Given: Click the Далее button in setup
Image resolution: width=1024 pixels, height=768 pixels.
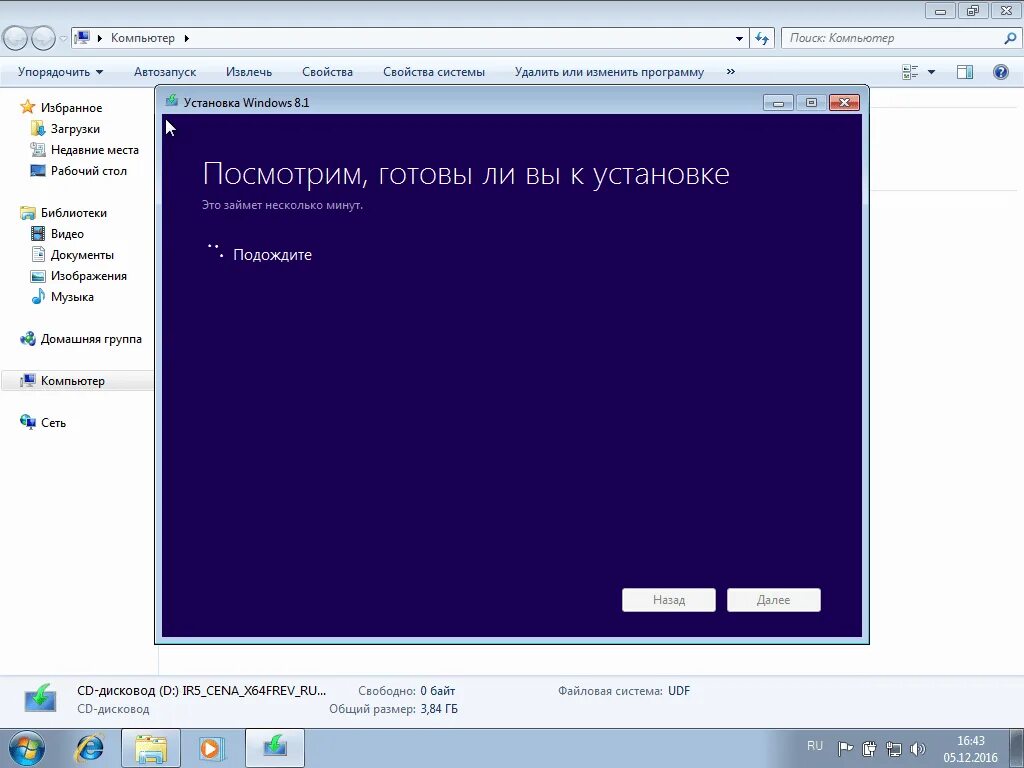Looking at the screenshot, I should click(x=773, y=600).
